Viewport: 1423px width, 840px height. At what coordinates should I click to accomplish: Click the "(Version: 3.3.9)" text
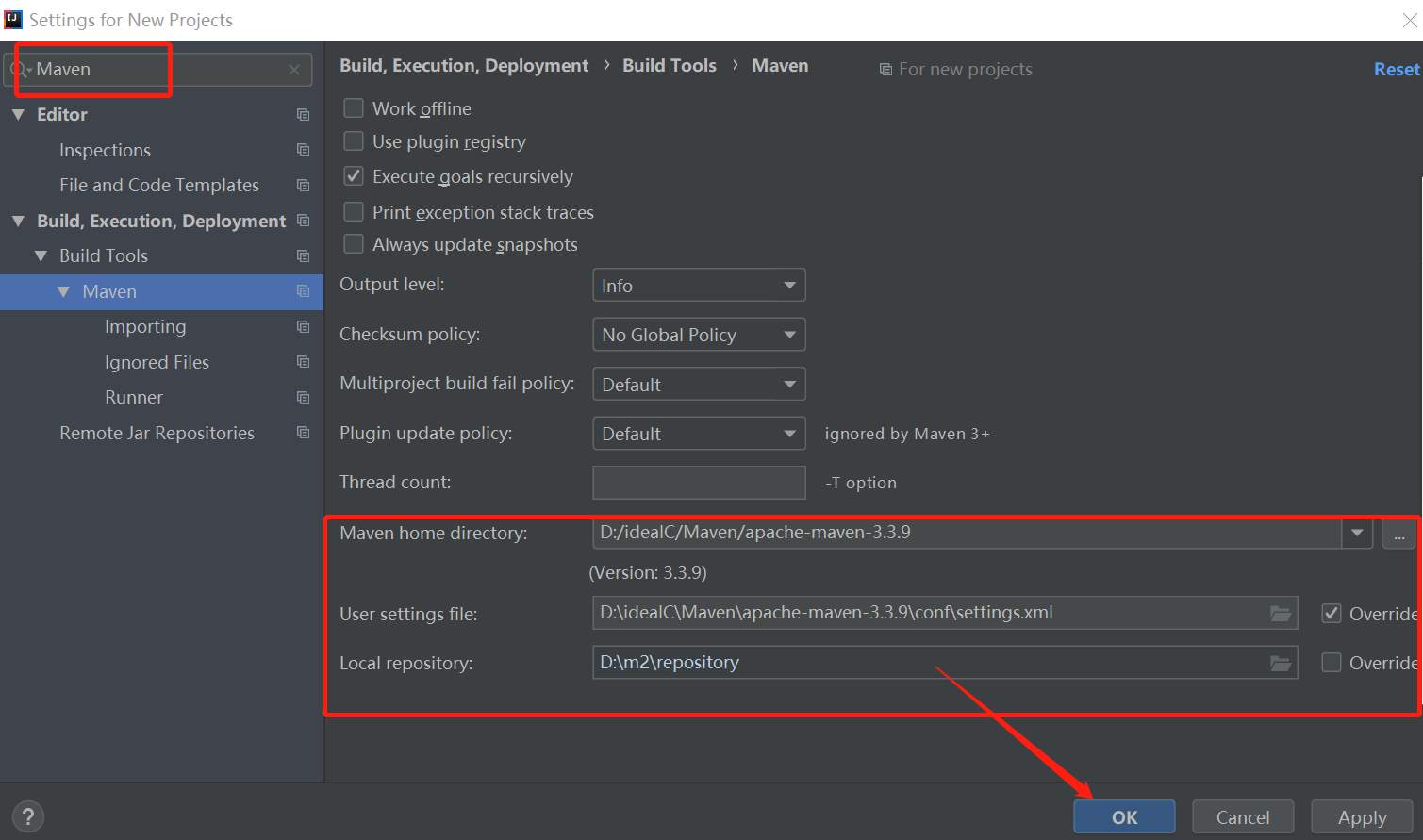coord(648,572)
